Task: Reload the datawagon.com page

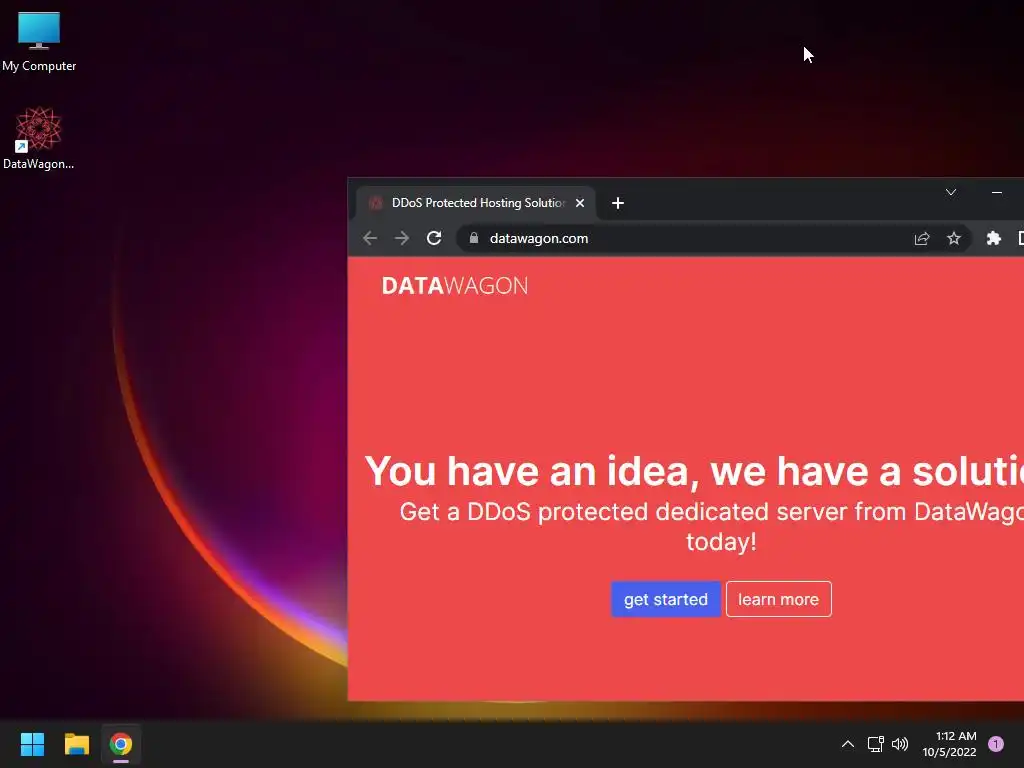Action: coord(434,238)
